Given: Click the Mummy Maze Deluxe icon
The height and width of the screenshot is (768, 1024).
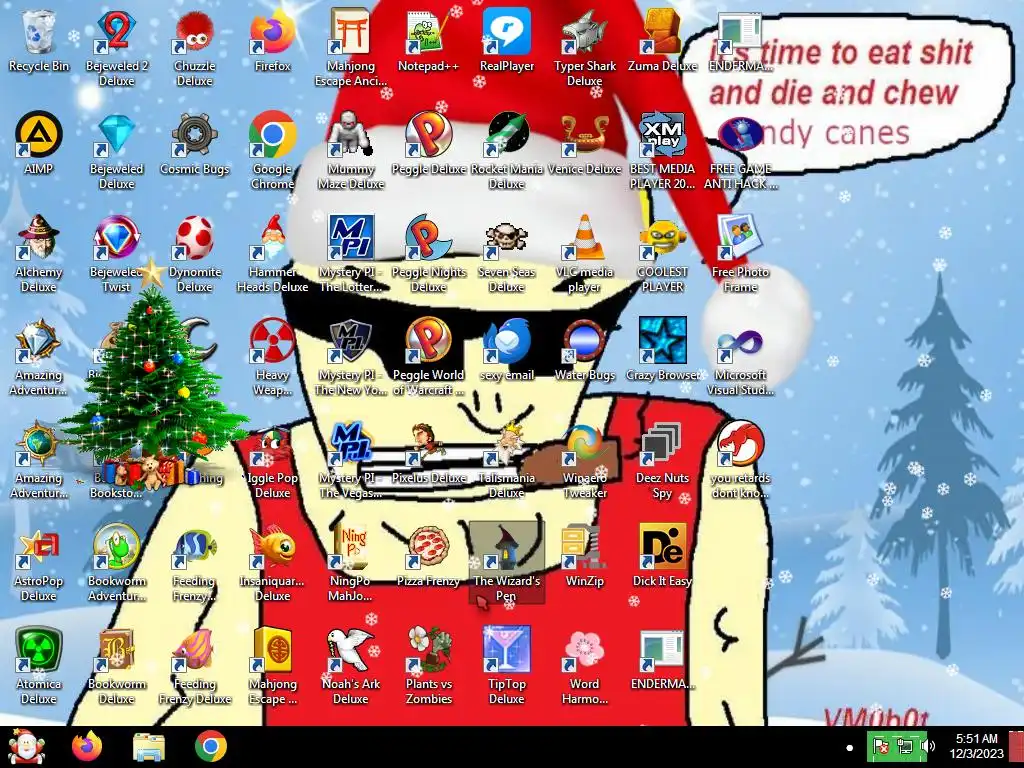Looking at the screenshot, I should coord(351,150).
